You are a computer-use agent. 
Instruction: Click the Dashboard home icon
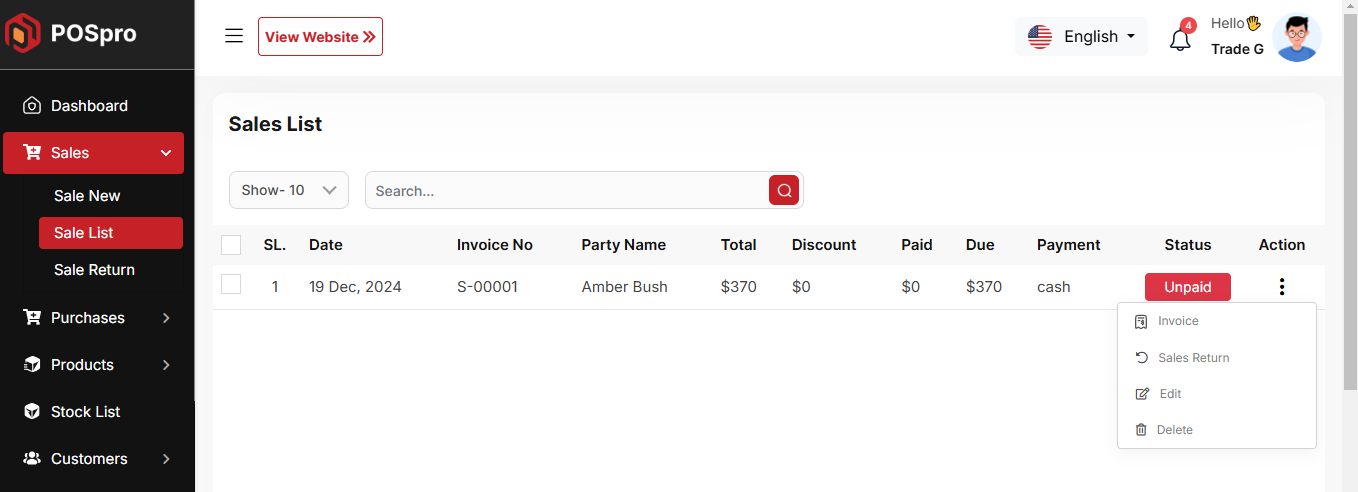pos(32,106)
